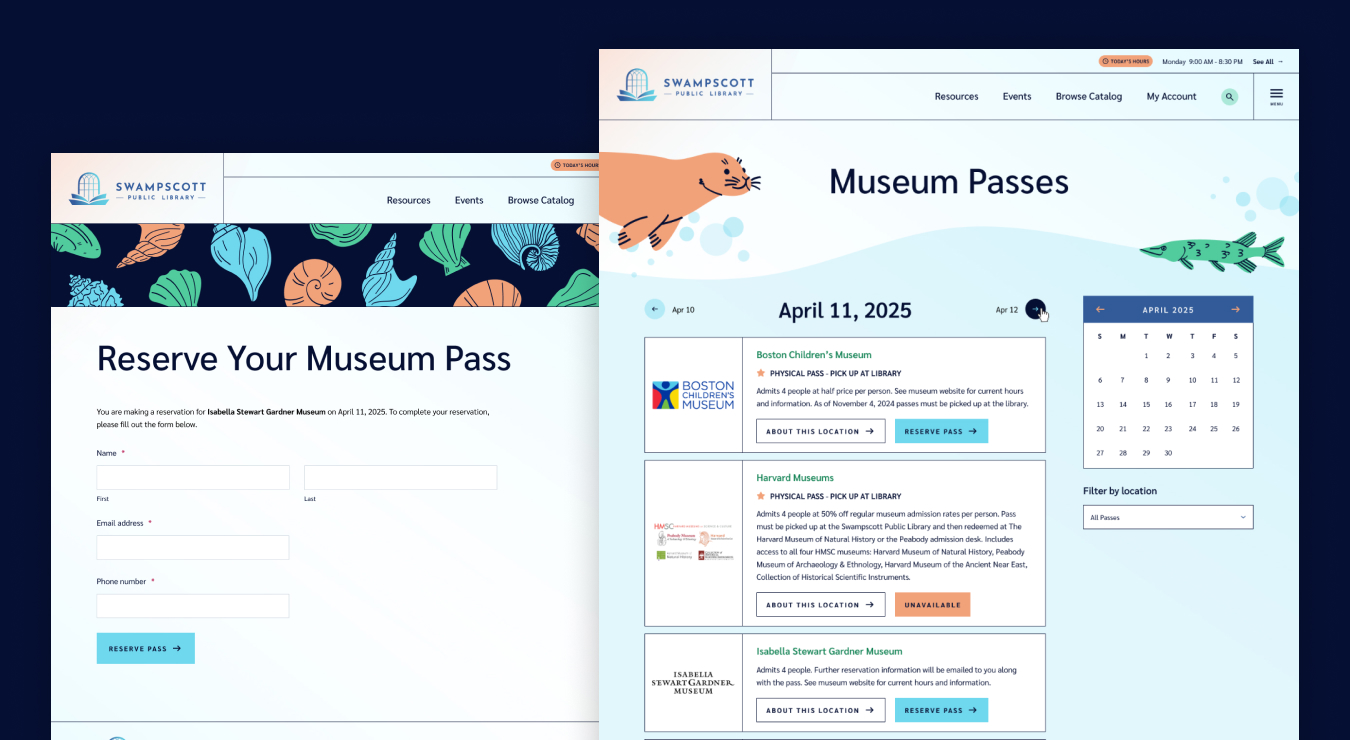Image resolution: width=1350 pixels, height=740 pixels.
Task: Select April 24 in the calendar
Action: pos(1192,428)
